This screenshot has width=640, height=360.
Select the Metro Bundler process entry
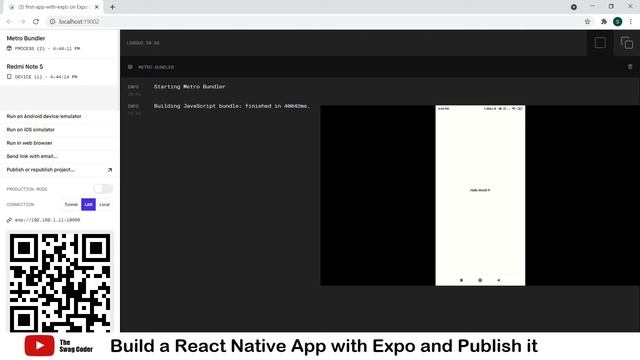click(x=60, y=43)
